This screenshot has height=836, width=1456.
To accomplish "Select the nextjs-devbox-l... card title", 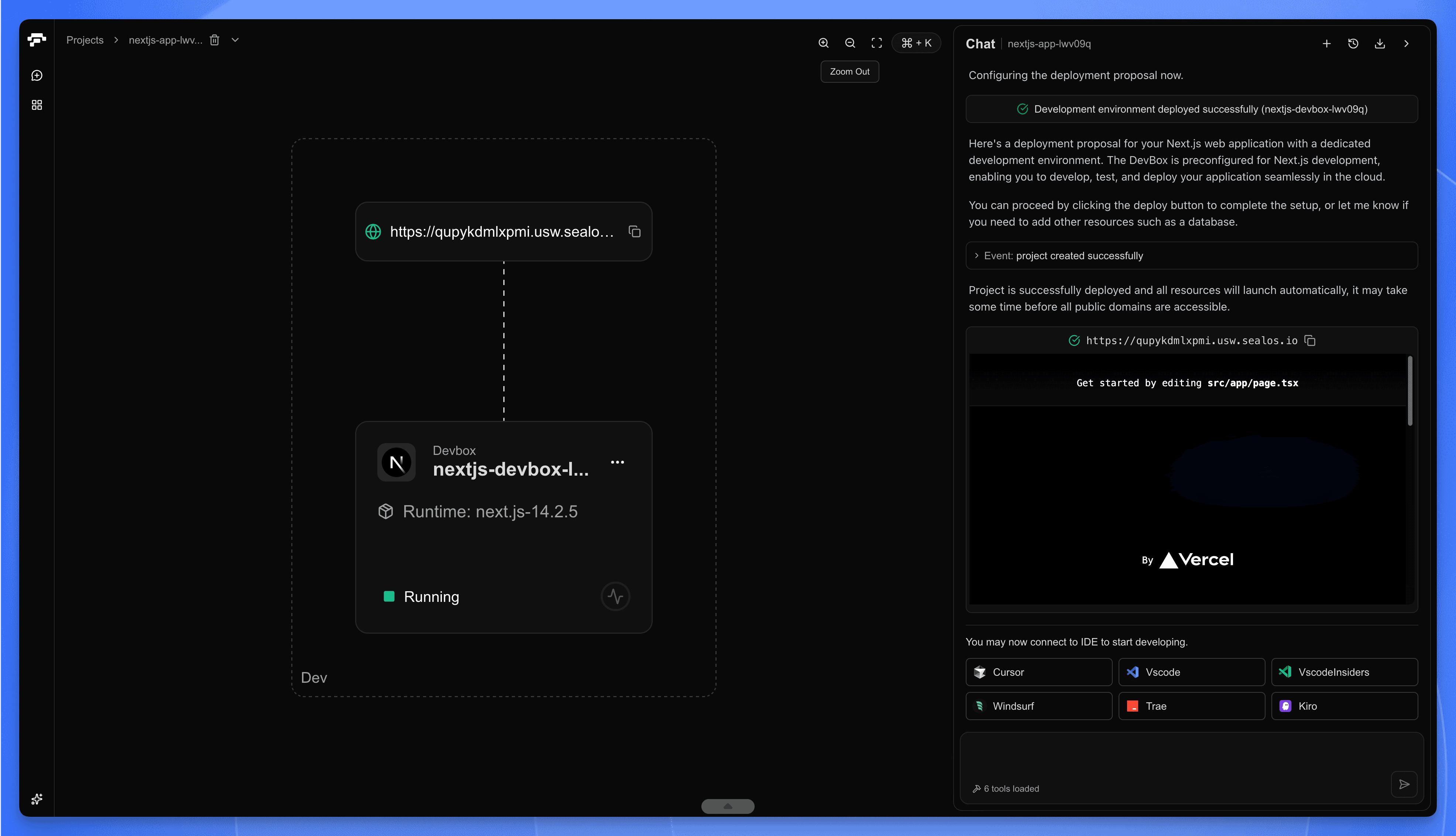I will pyautogui.click(x=511, y=469).
